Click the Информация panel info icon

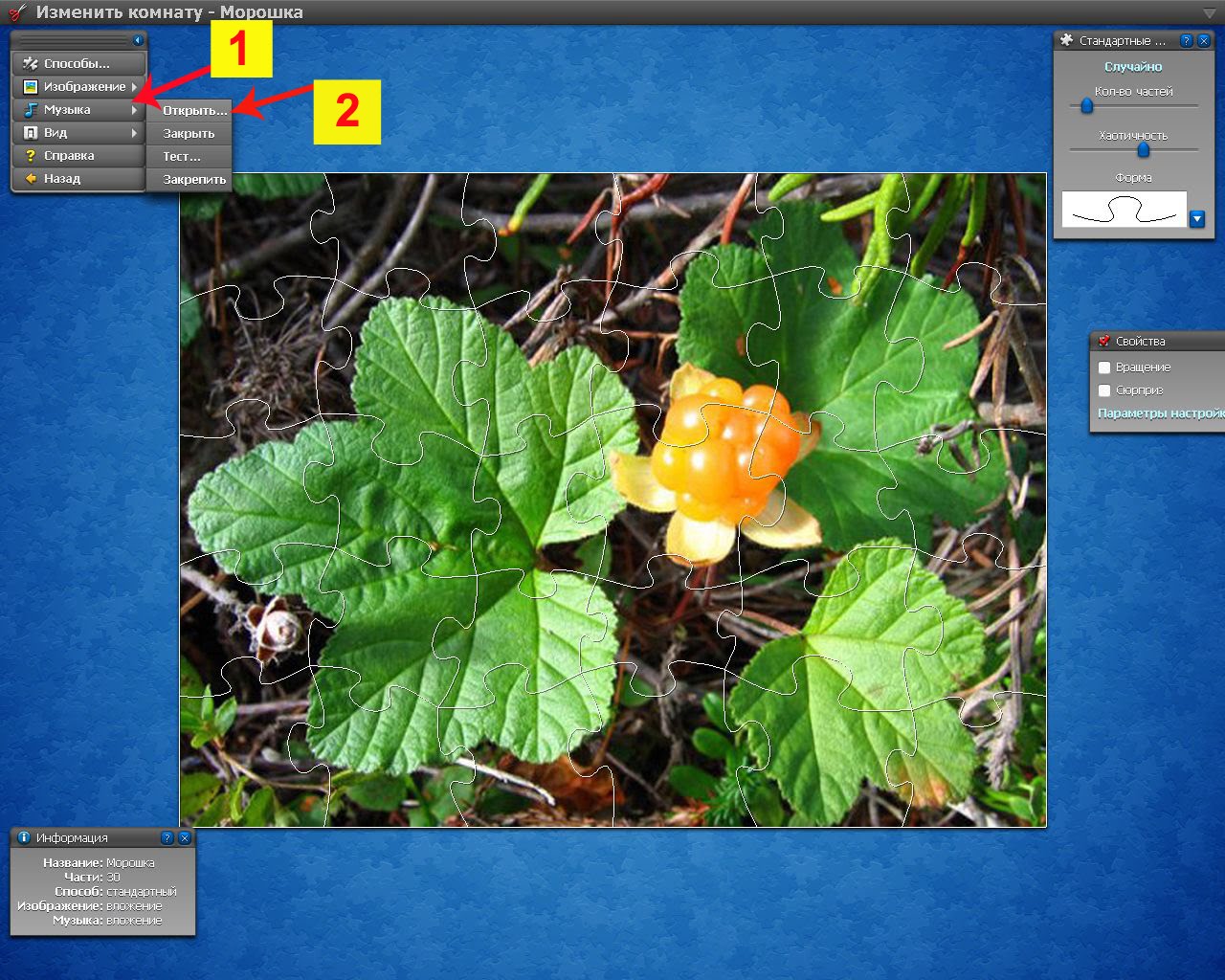click(24, 837)
